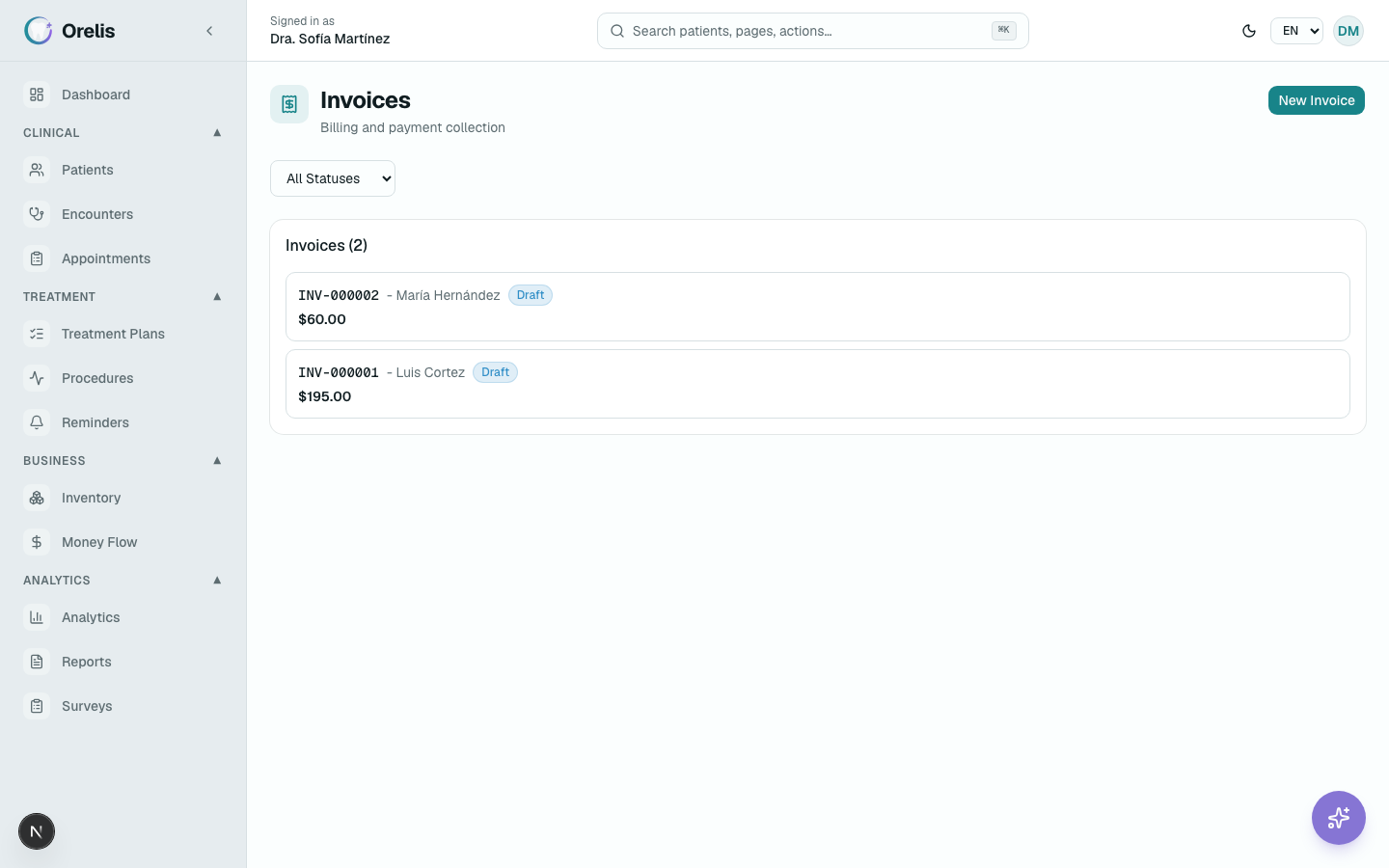This screenshot has width=1389, height=868.
Task: Click the Reminders bell icon
Action: click(37, 422)
